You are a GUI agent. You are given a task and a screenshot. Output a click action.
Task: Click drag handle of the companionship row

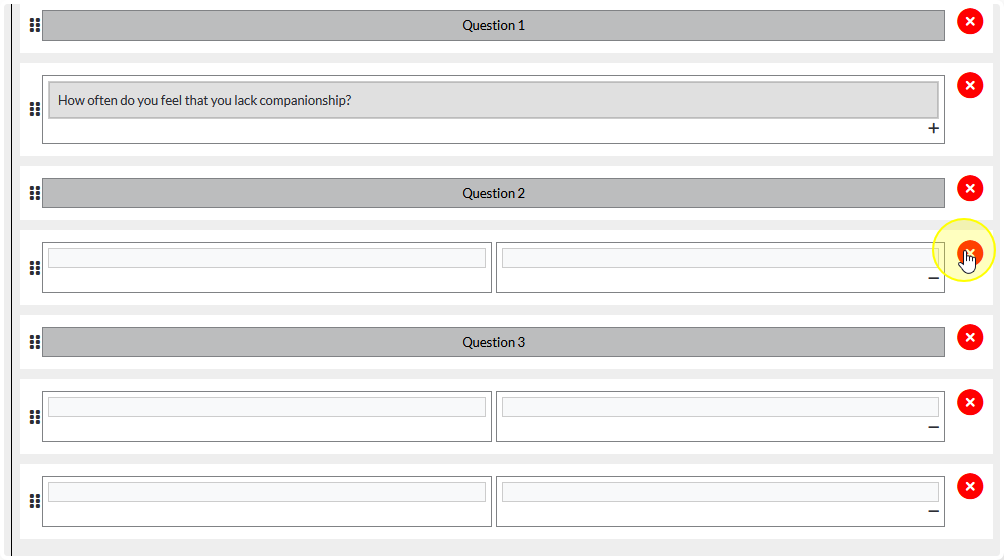(x=35, y=109)
